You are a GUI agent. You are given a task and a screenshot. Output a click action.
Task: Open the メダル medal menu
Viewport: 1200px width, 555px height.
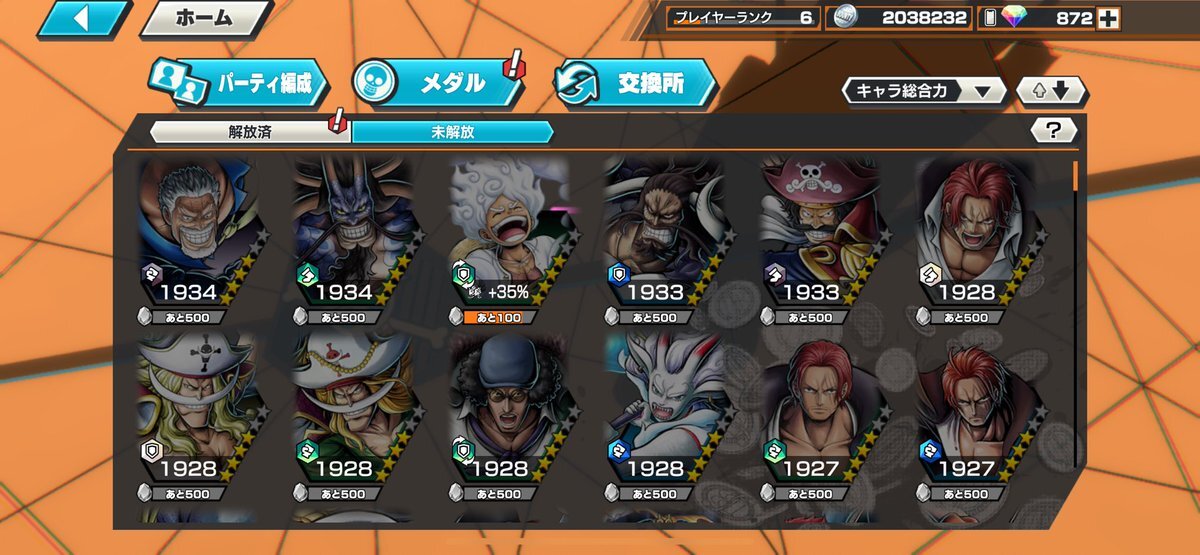(438, 84)
